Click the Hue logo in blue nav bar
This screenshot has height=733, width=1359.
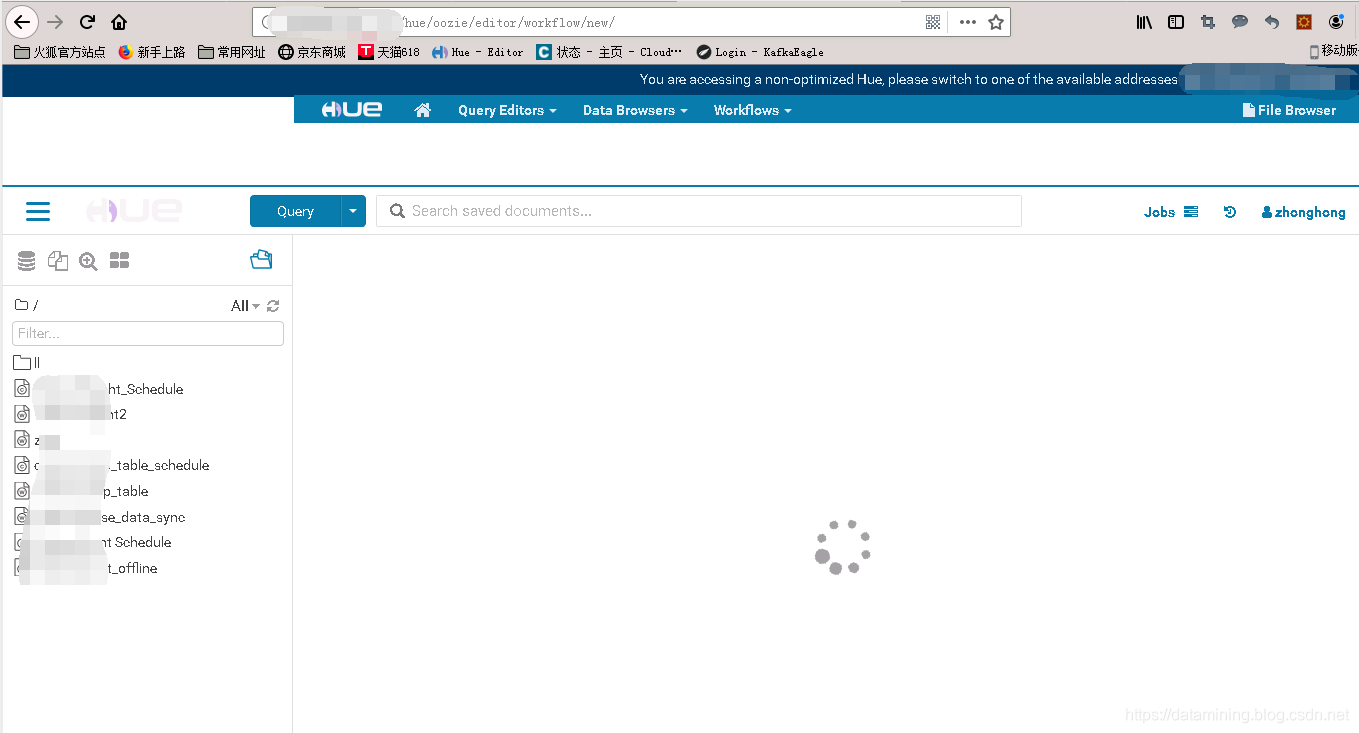[351, 110]
